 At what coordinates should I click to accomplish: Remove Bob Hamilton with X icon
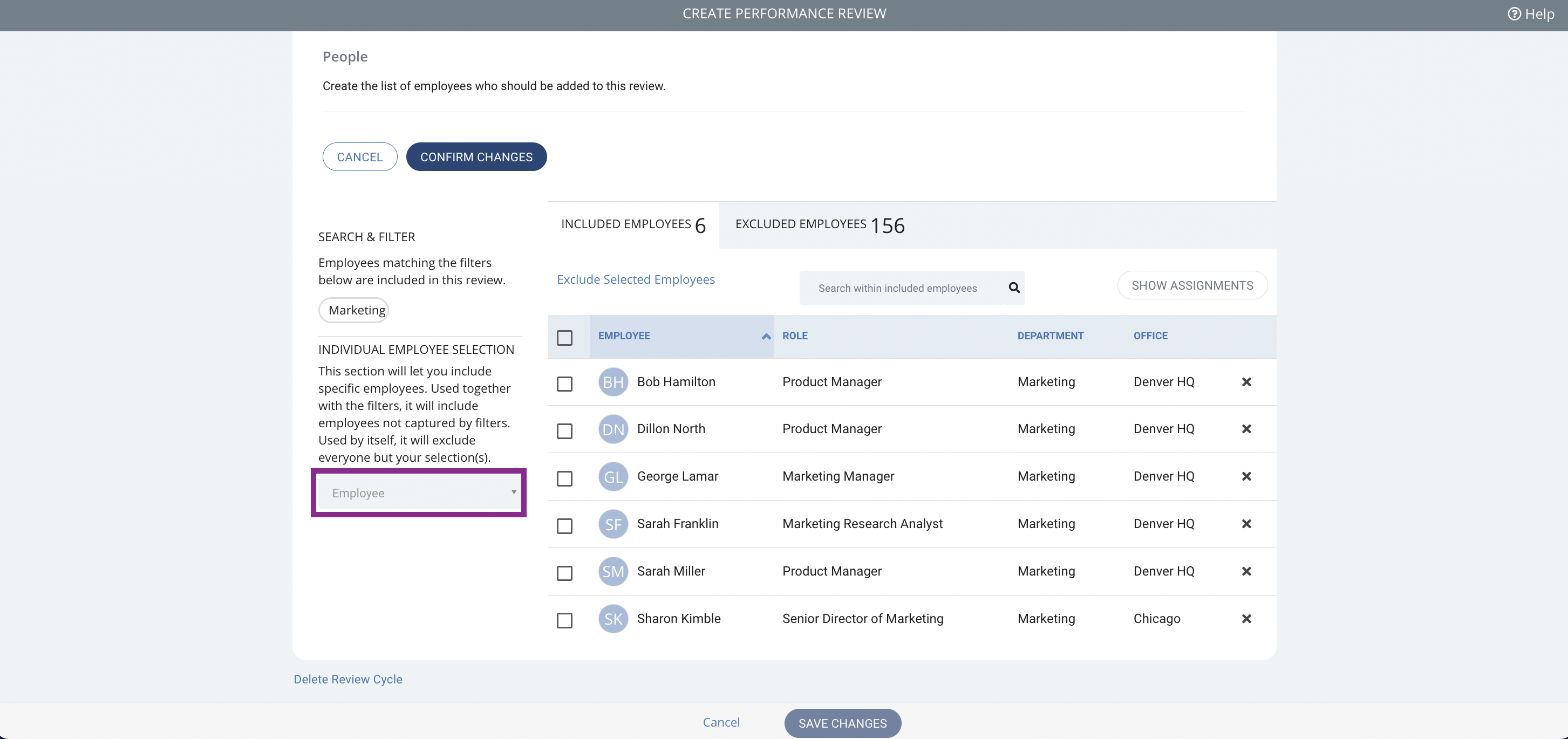pos(1246,382)
